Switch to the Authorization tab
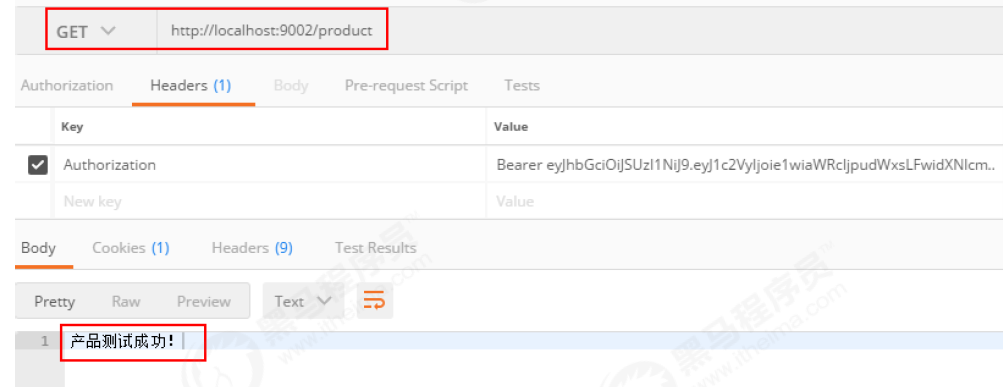This screenshot has width=1003, height=387. point(67,85)
